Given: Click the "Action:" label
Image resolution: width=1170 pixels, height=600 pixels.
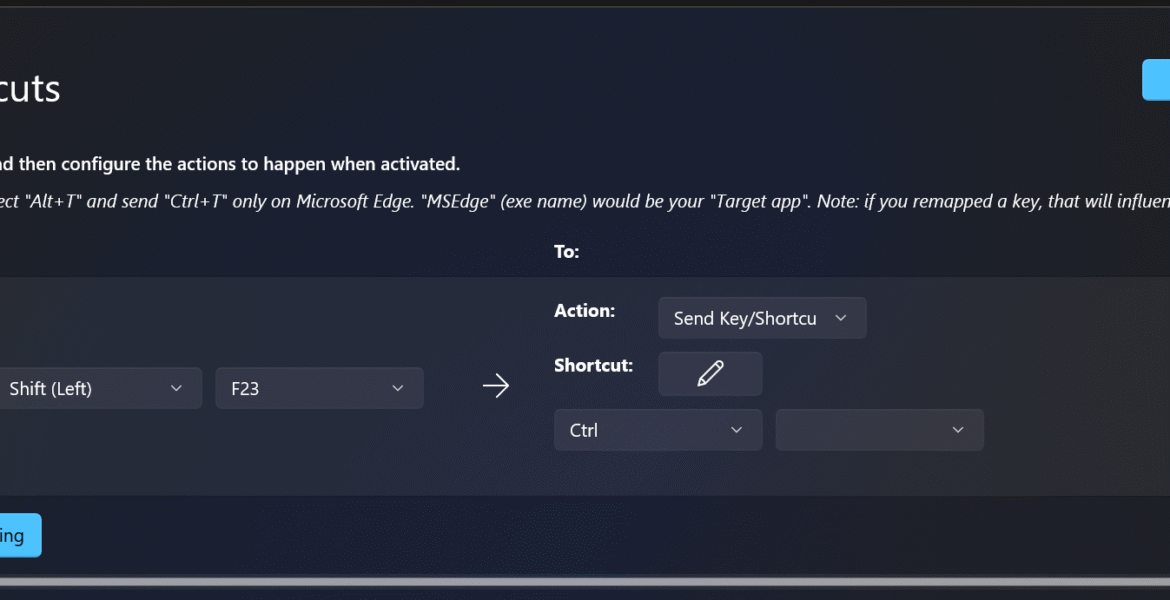Looking at the screenshot, I should (584, 311).
